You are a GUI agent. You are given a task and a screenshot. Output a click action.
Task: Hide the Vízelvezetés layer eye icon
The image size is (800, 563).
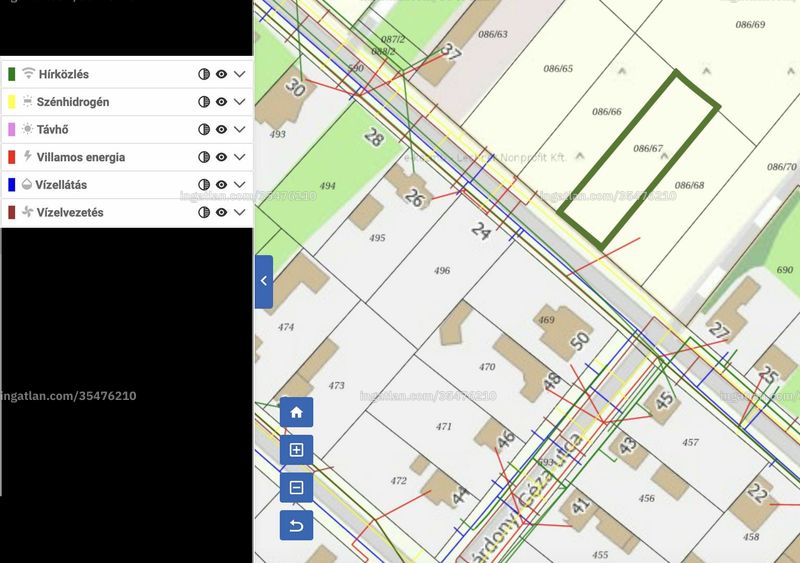click(x=221, y=212)
